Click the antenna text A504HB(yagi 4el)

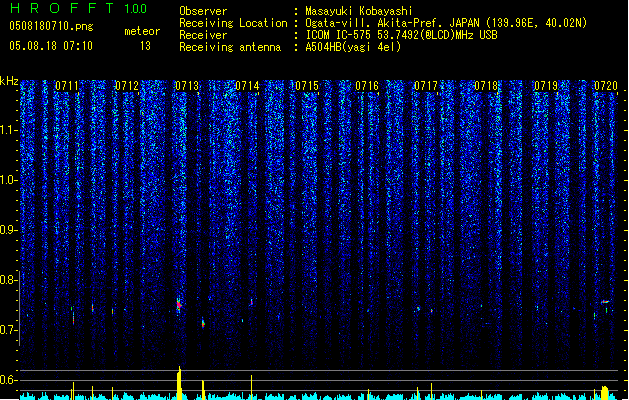tap(353, 47)
